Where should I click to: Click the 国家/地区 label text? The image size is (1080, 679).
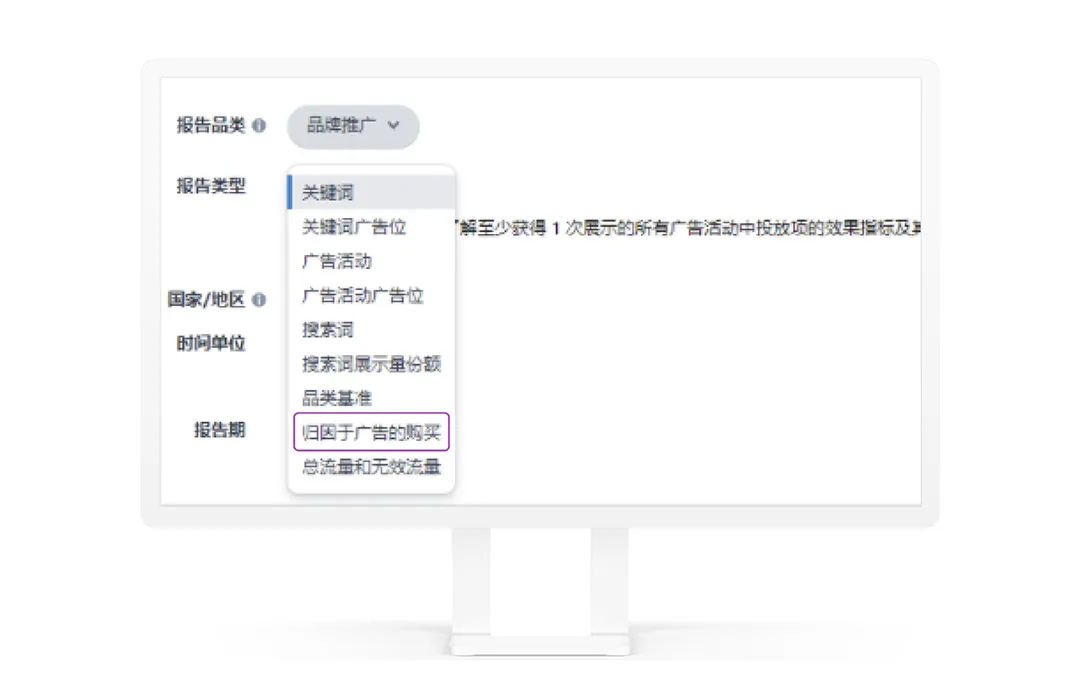pos(207,300)
